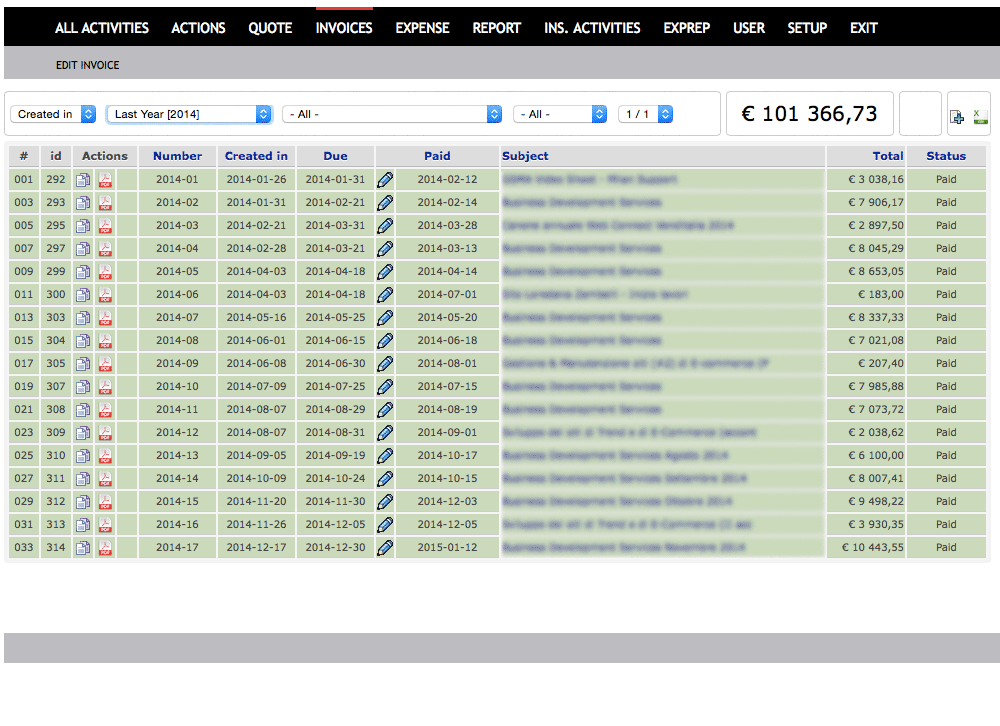Edit the paid date of invoice 2014-13
Viewport: 1000px width, 726px height.
click(x=385, y=456)
